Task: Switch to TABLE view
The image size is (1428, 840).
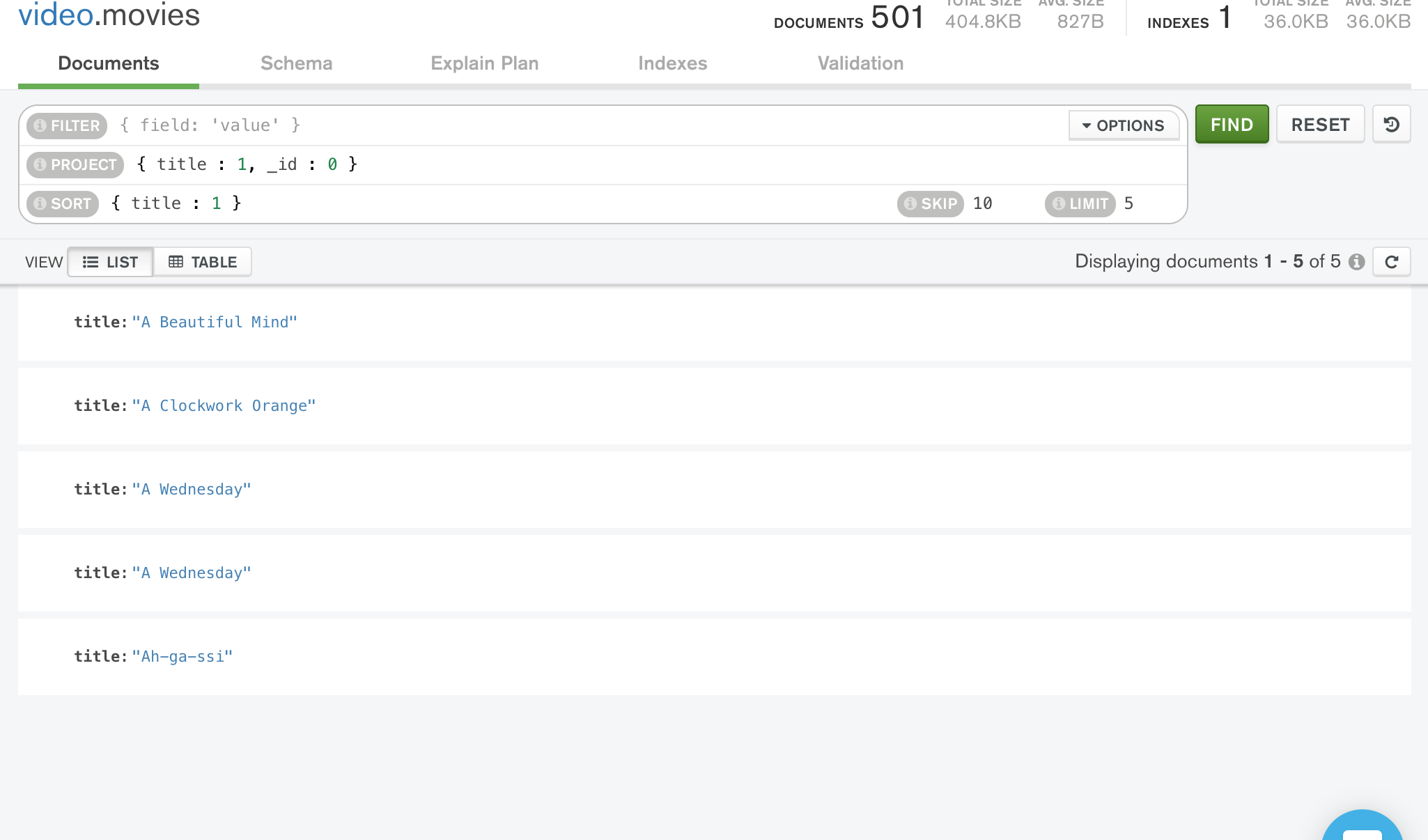Action: (203, 262)
